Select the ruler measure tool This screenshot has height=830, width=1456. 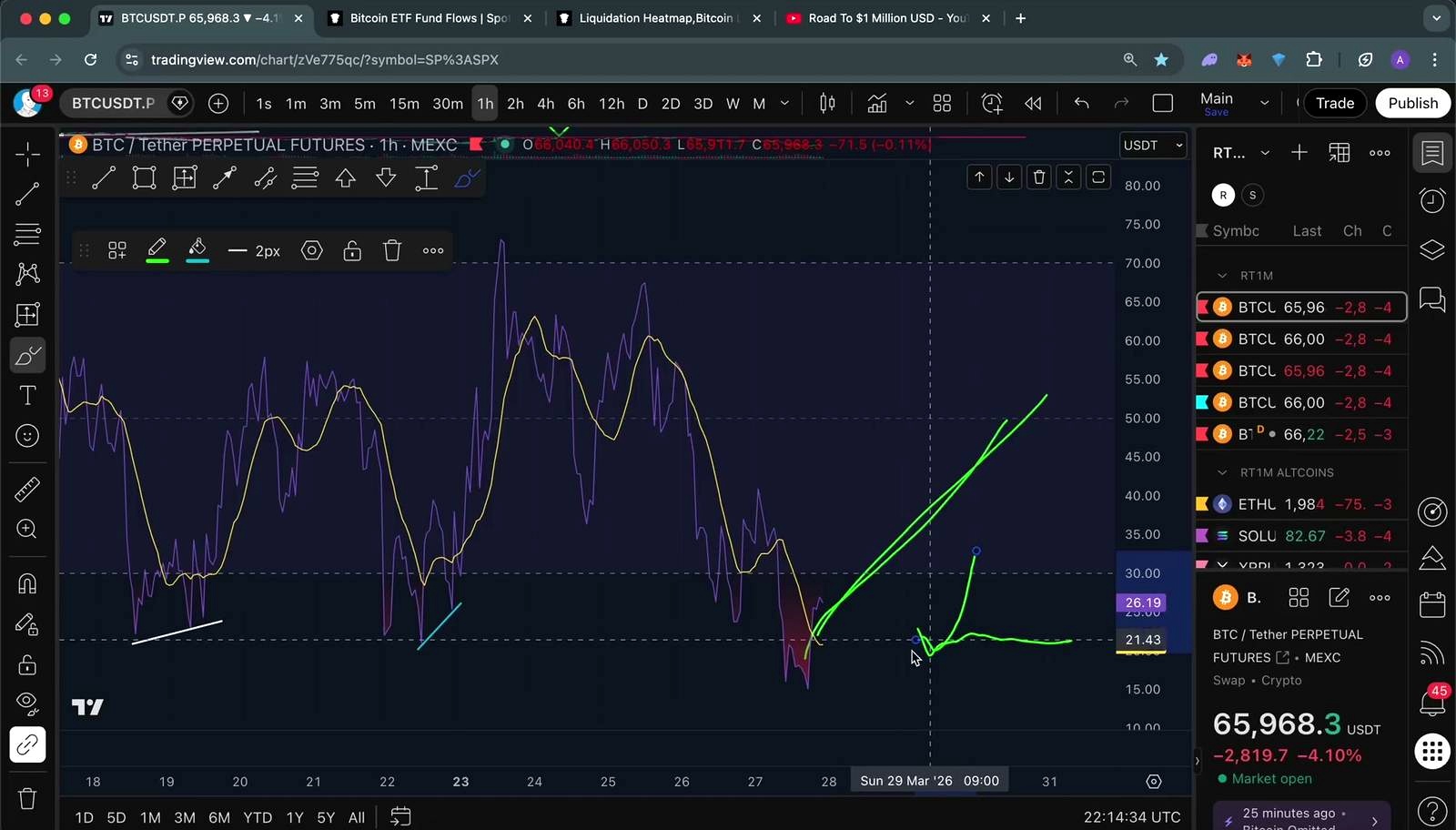point(27,490)
